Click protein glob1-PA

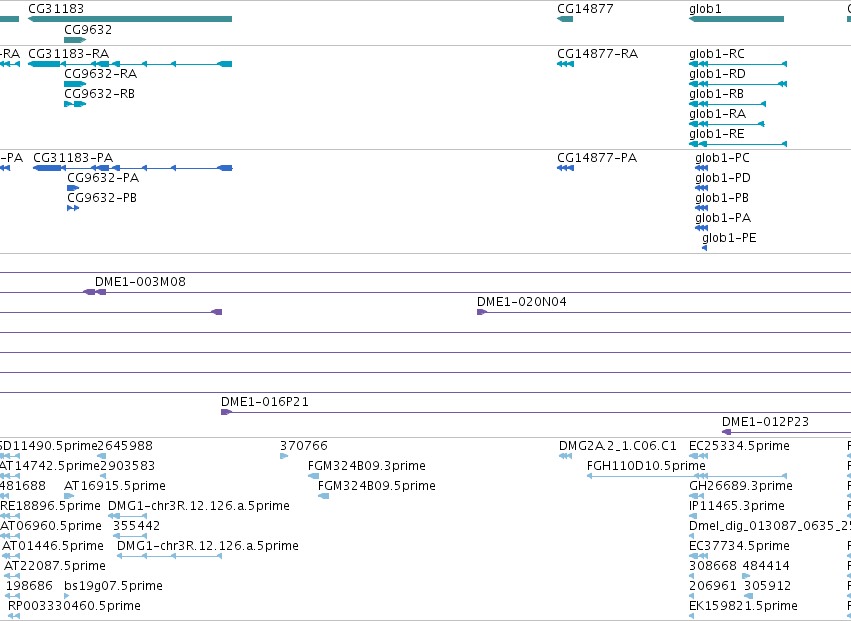coord(723,218)
